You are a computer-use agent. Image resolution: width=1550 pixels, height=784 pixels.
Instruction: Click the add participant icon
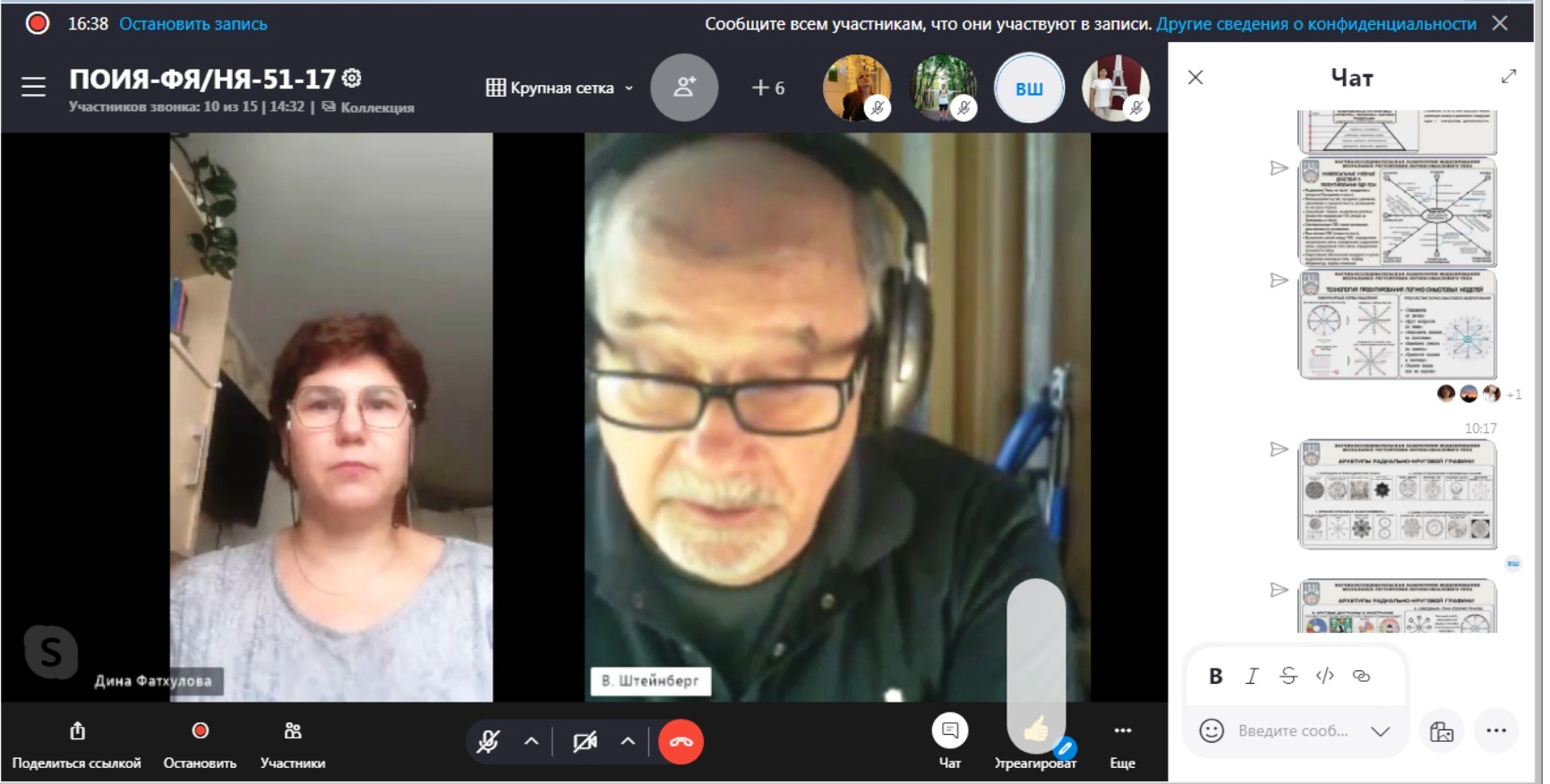pos(684,88)
